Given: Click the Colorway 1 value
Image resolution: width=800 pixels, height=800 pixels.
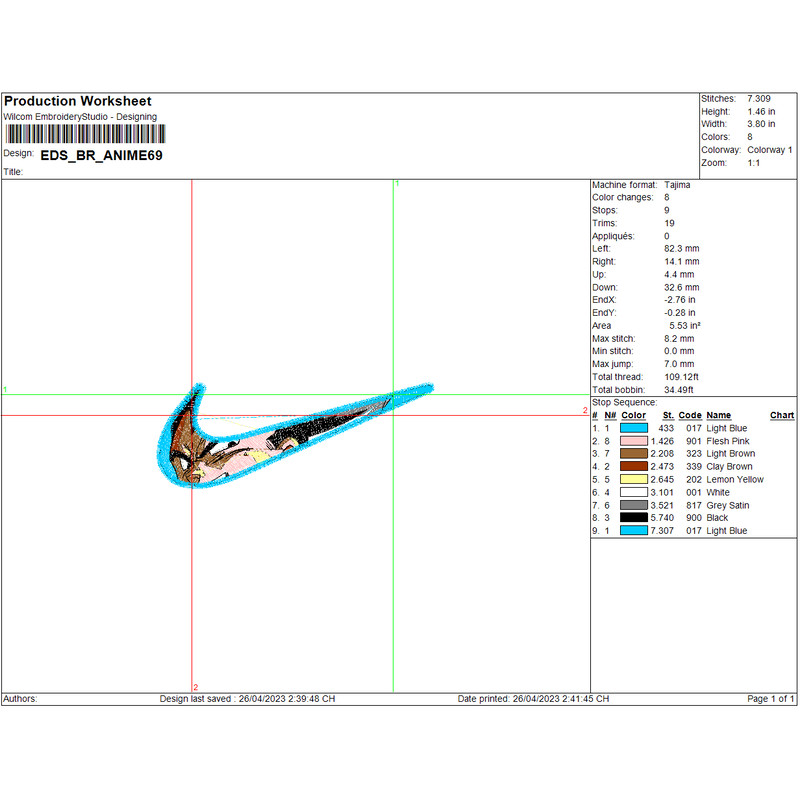Looking at the screenshot, I should coord(769,150).
